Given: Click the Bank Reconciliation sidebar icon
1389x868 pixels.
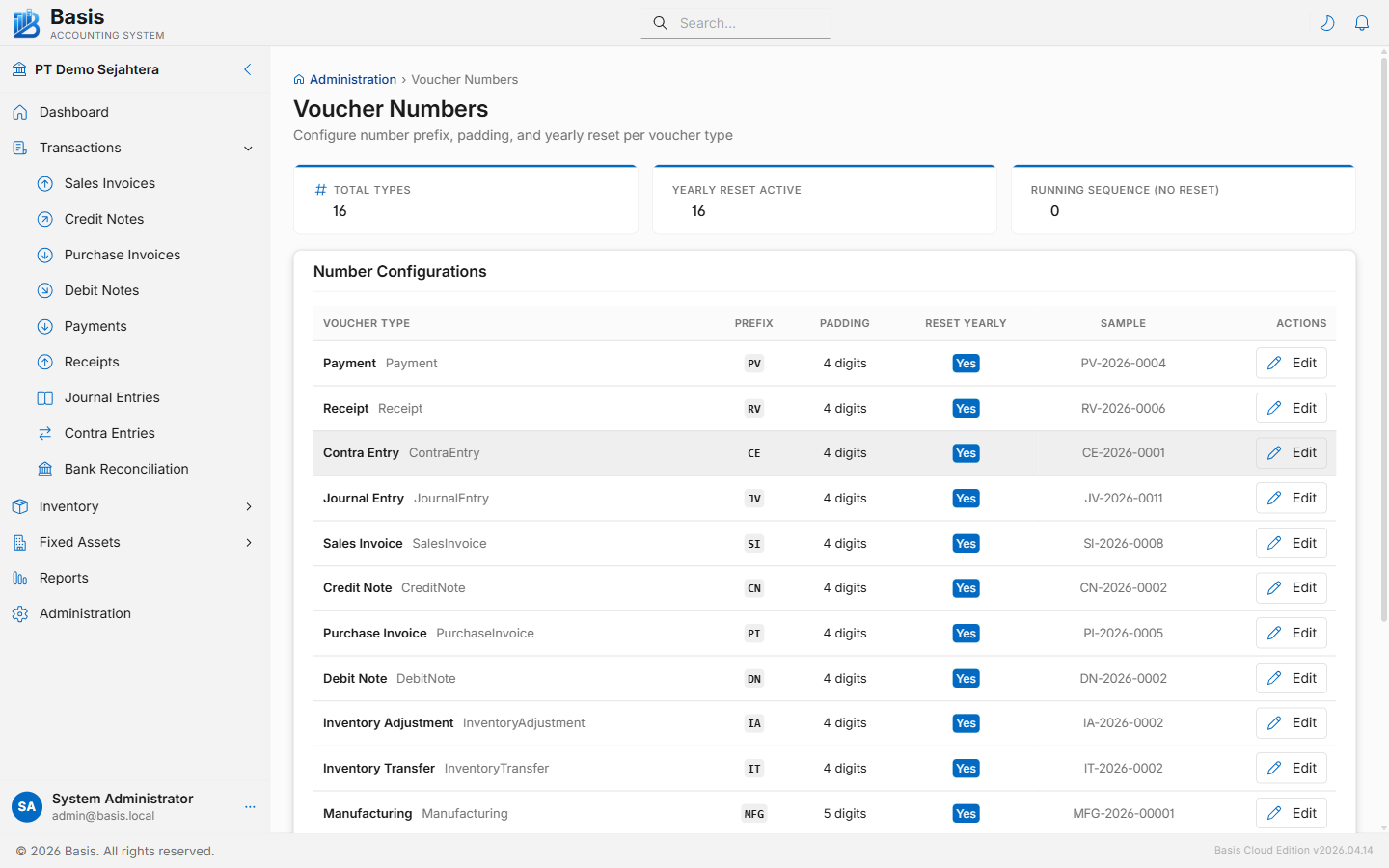Looking at the screenshot, I should point(45,469).
